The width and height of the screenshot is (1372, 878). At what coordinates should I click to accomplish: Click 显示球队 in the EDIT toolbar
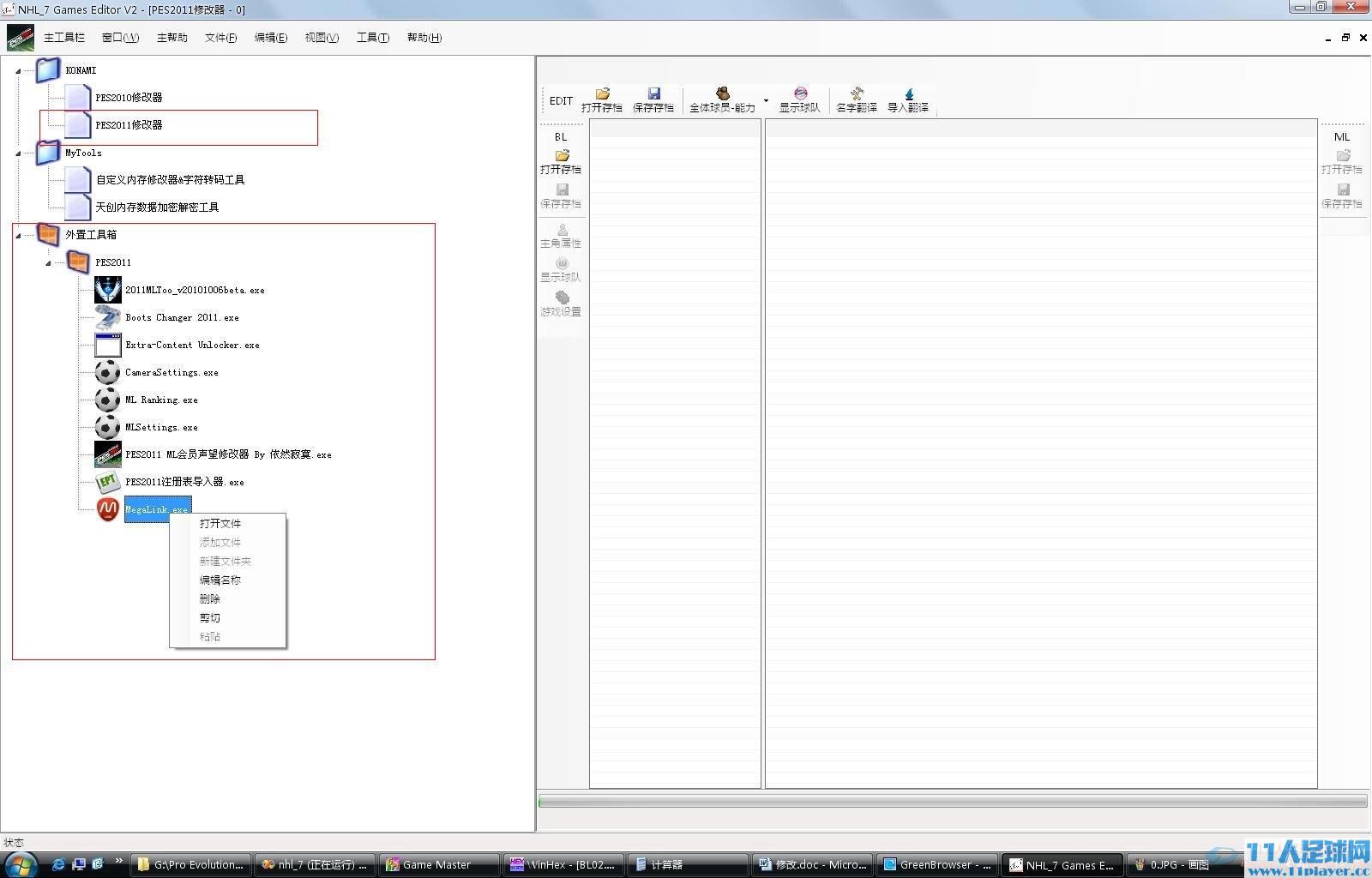click(x=799, y=99)
